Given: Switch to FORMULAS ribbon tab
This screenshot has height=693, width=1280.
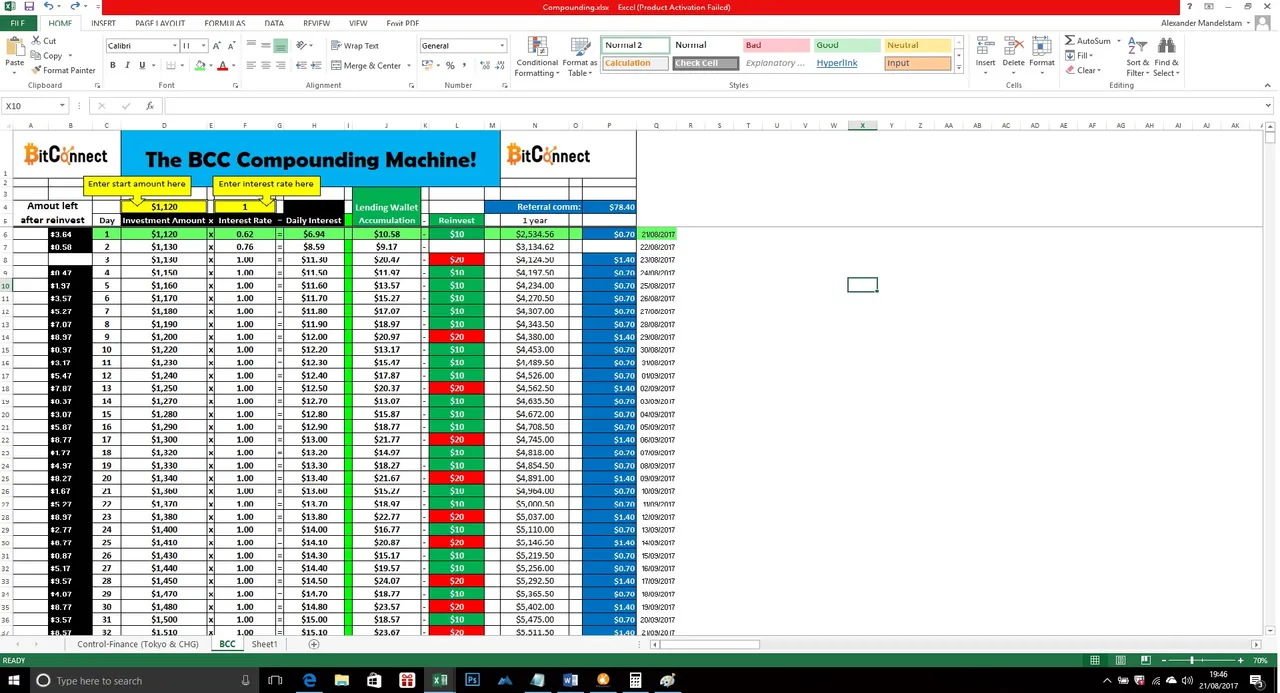Looking at the screenshot, I should tap(225, 23).
